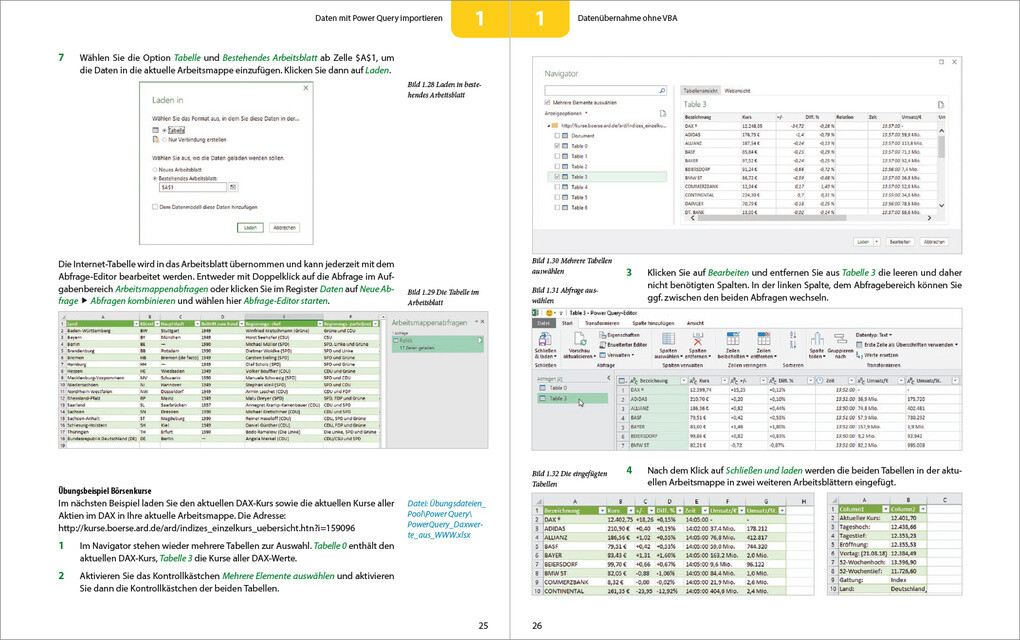Close the Laden in dialog

click(x=306, y=88)
